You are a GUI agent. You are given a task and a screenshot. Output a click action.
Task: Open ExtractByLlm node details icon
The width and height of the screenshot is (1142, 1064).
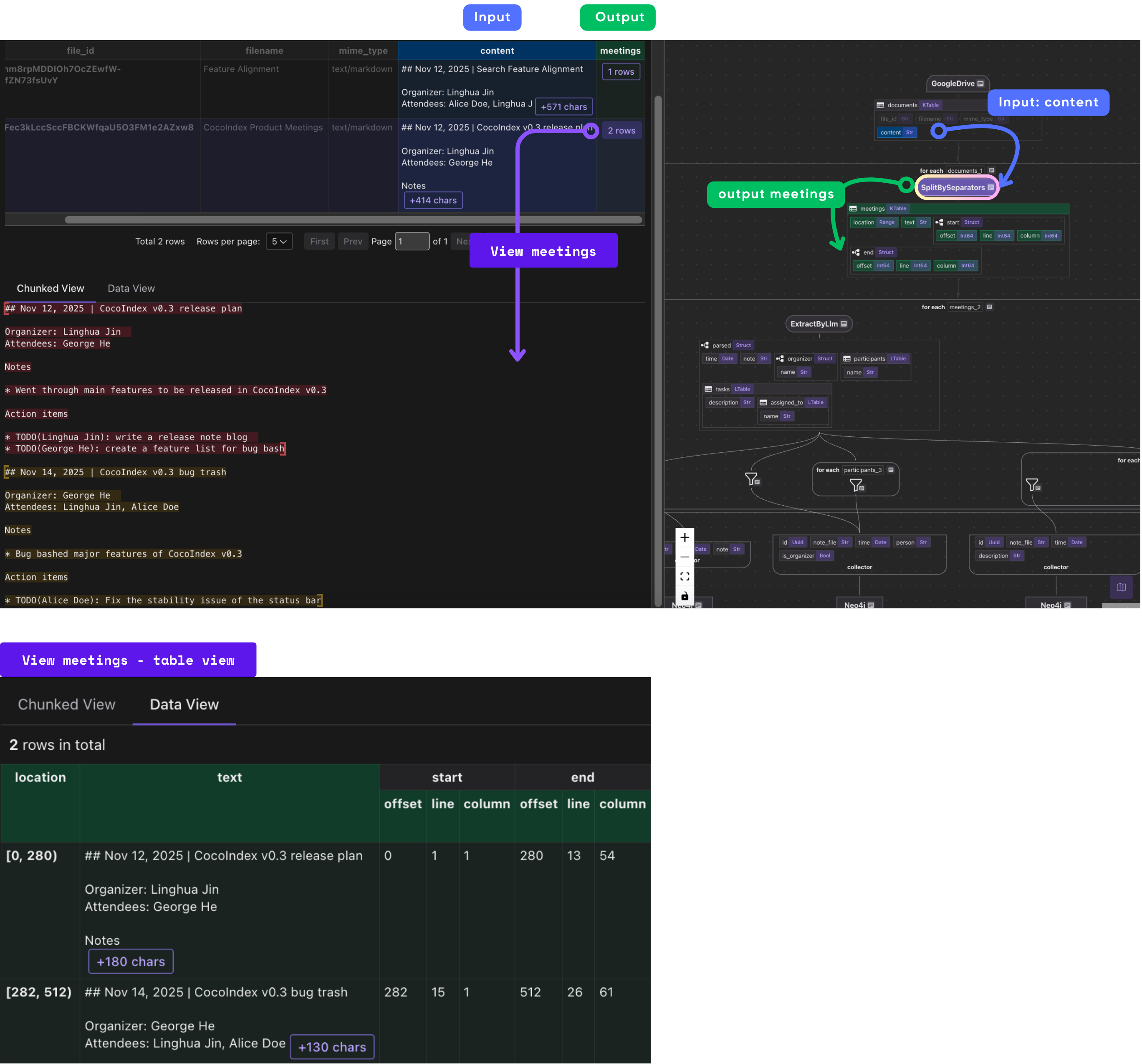pos(844,324)
